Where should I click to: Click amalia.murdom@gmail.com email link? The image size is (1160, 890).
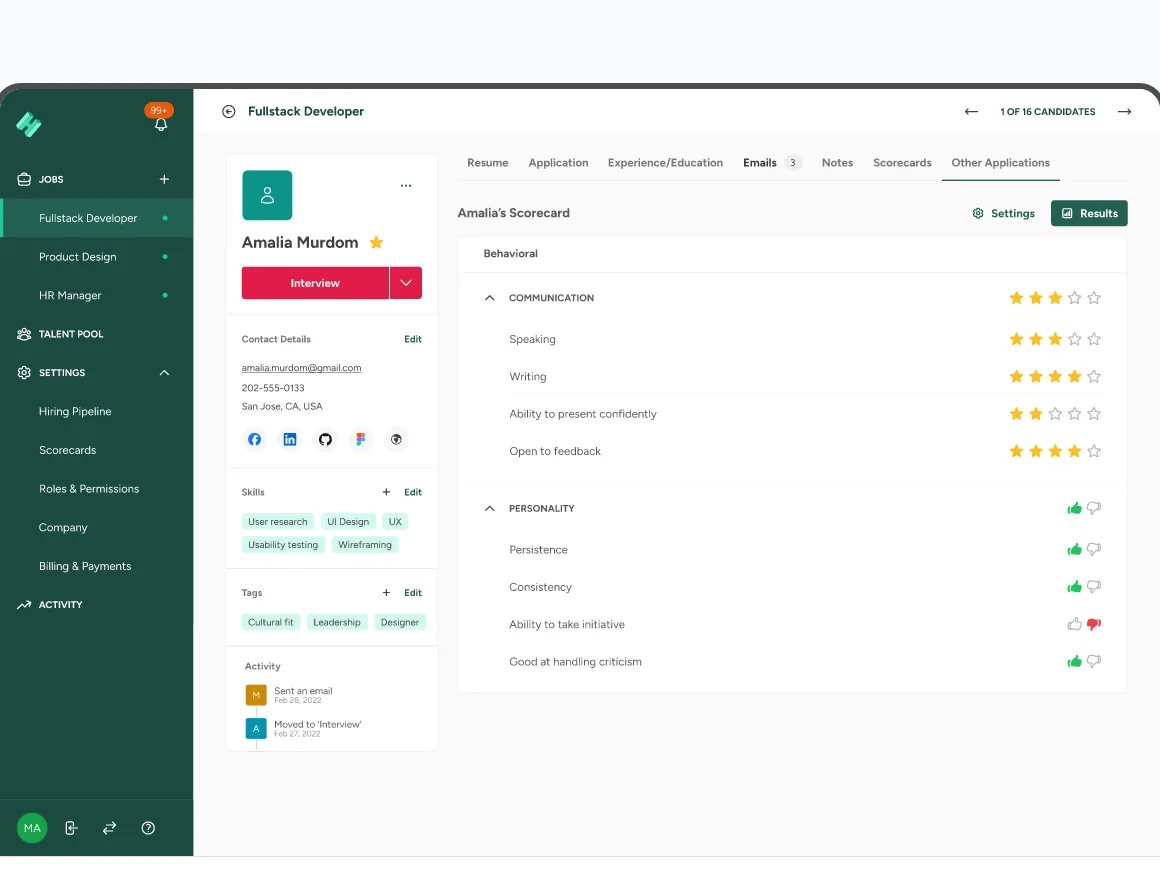click(301, 368)
